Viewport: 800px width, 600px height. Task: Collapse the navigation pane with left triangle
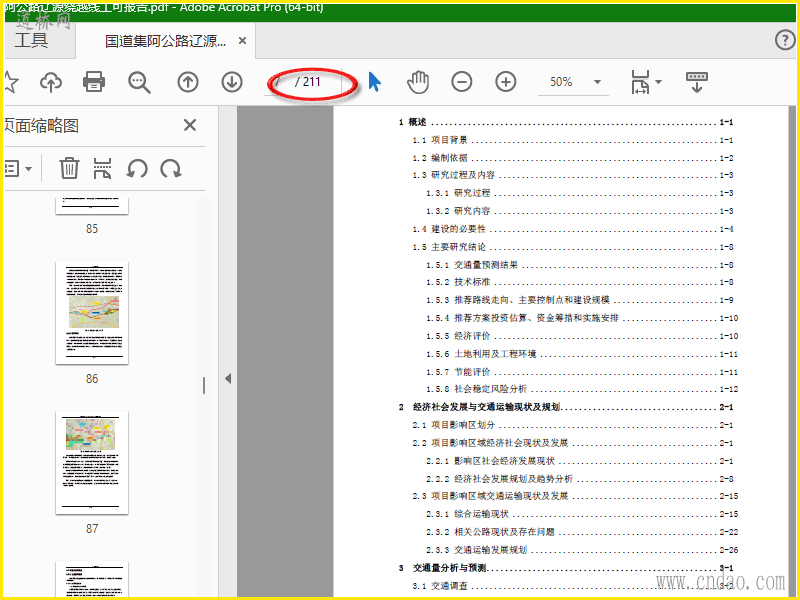[228, 379]
